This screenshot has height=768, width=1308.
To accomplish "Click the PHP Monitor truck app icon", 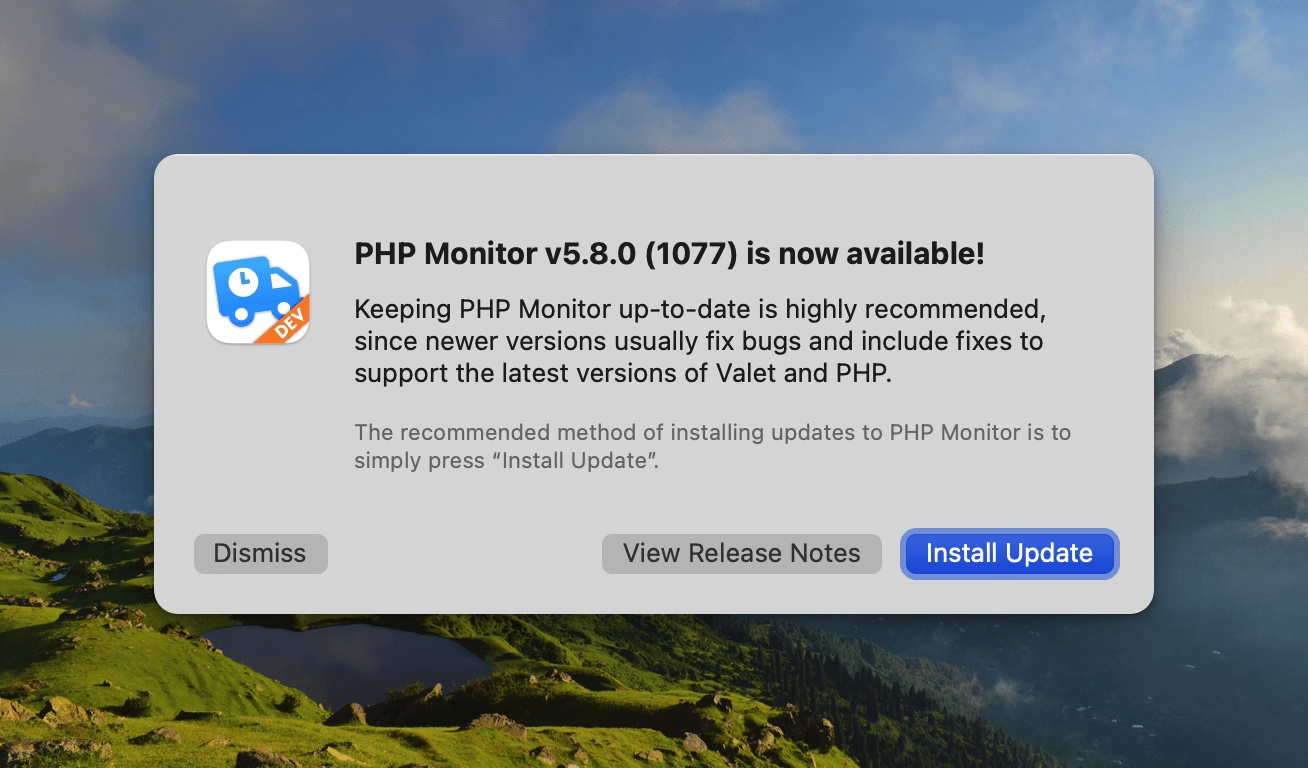I will coord(258,292).
